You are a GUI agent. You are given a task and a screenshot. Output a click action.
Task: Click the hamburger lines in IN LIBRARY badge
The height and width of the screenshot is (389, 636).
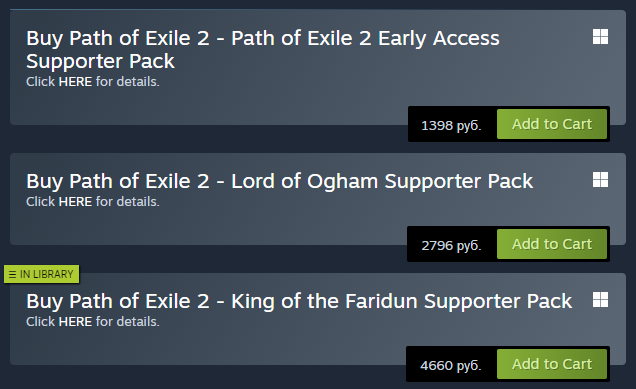click(x=13, y=275)
